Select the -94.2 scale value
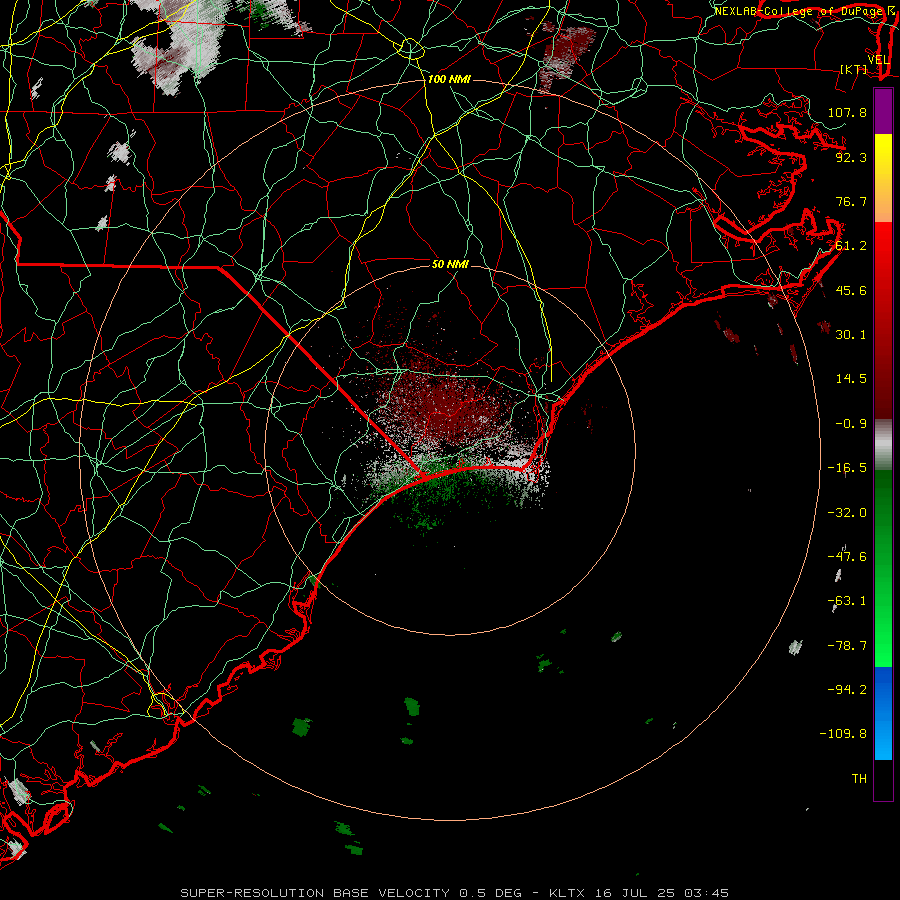 tap(847, 689)
